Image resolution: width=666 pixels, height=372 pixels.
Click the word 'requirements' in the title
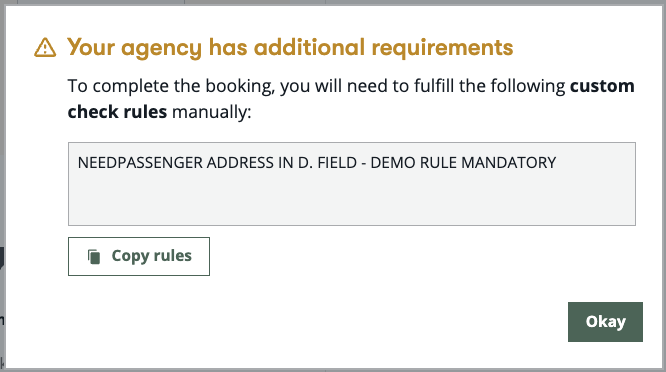click(x=442, y=47)
